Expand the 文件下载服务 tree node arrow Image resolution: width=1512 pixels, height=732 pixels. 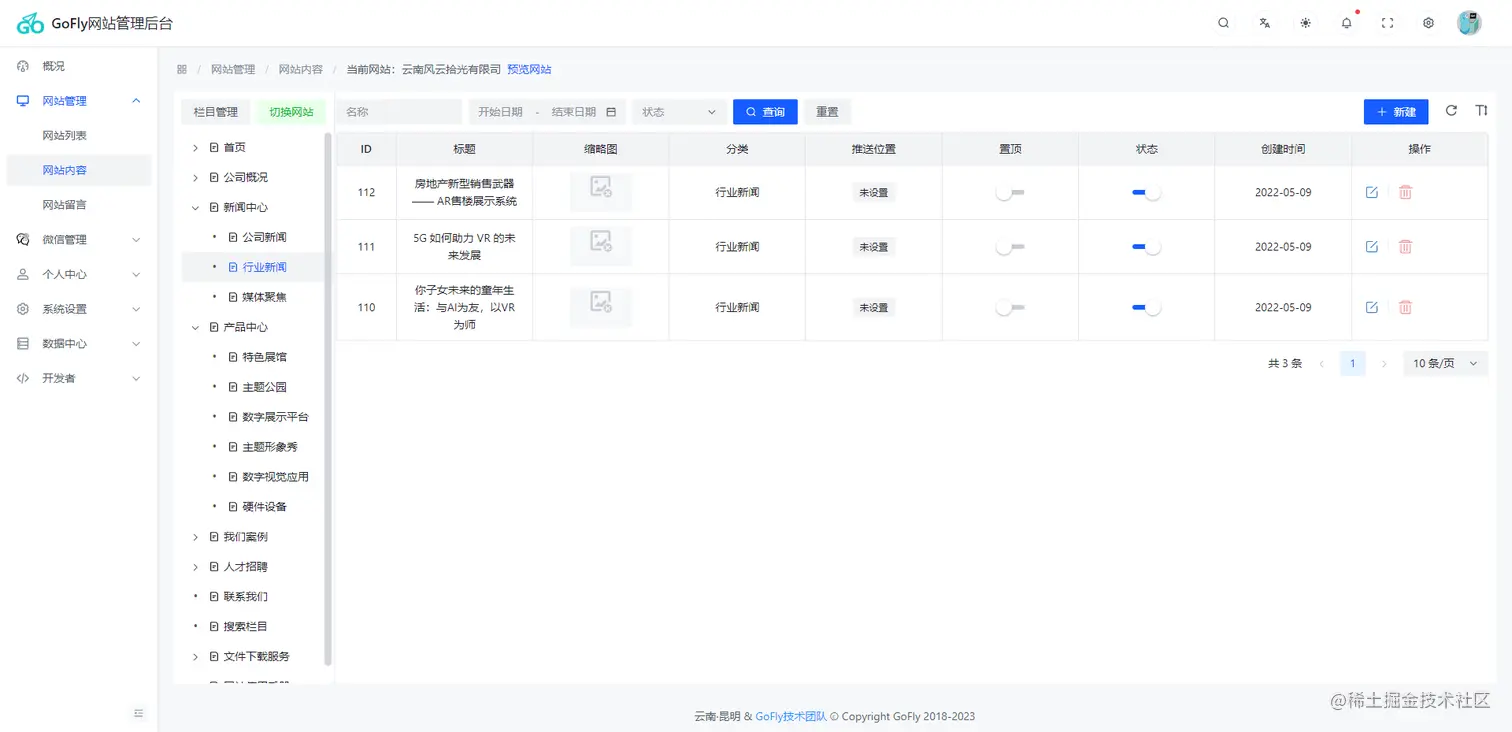click(x=196, y=657)
